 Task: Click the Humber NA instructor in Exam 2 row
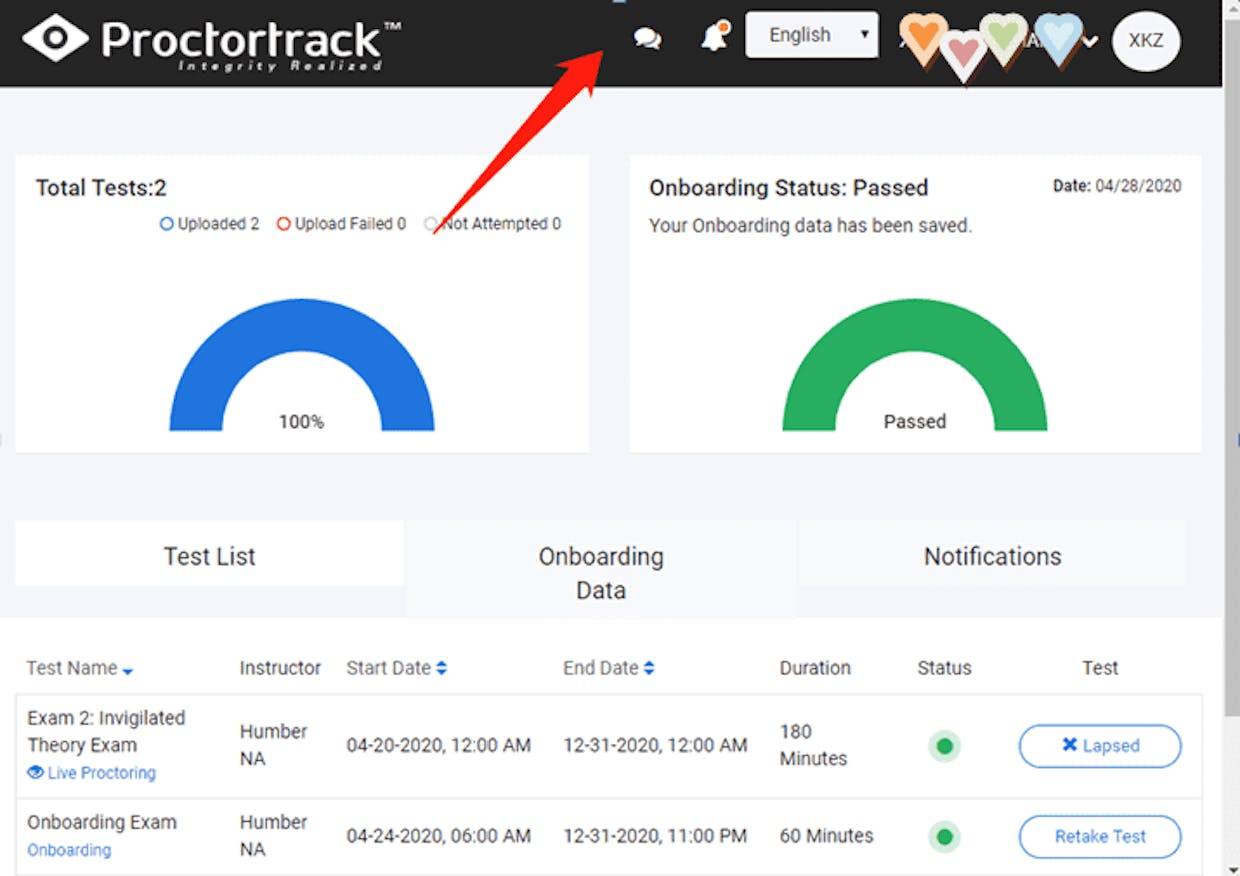[x=273, y=745]
